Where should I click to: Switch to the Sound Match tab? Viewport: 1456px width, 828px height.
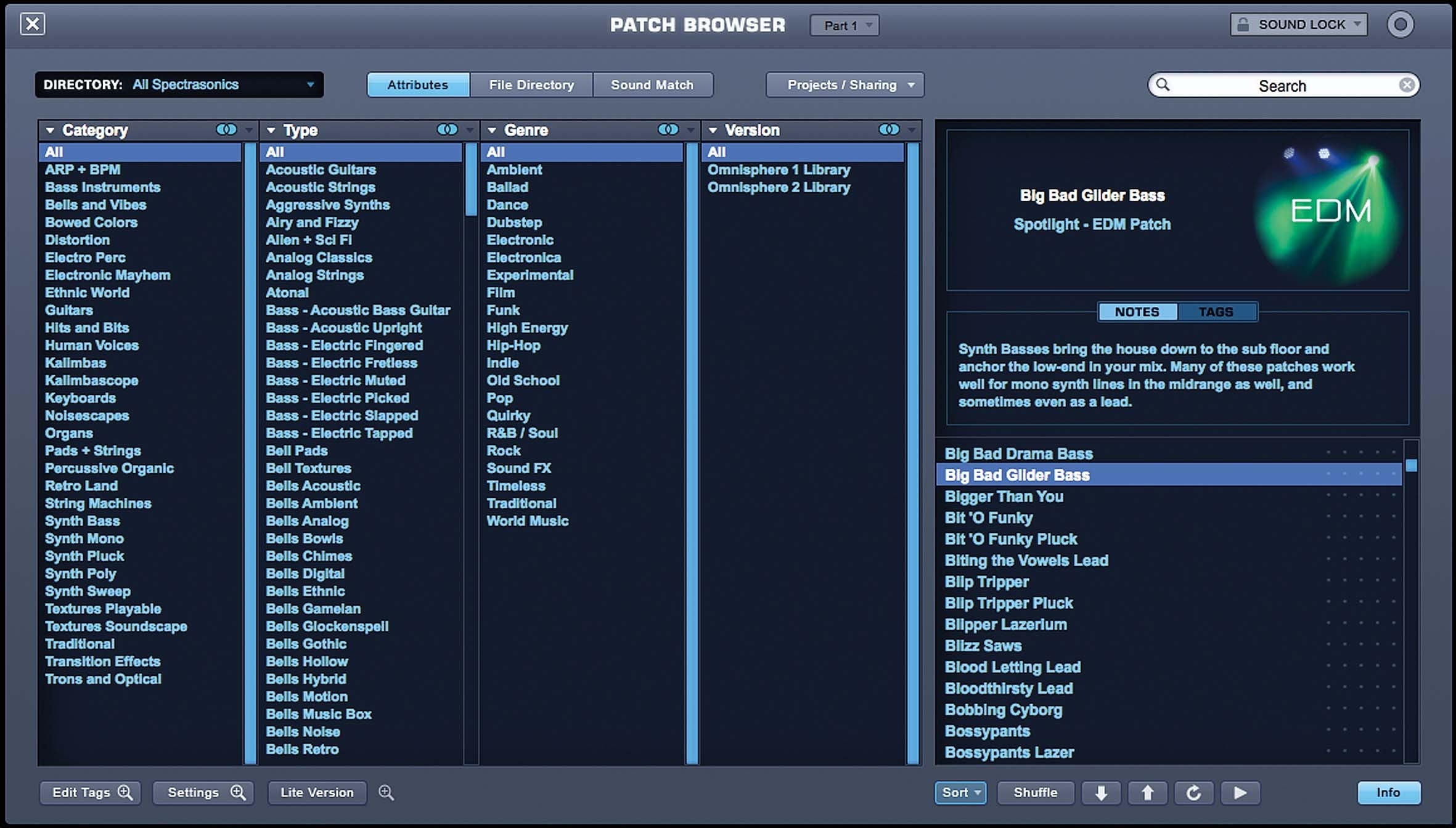(x=652, y=84)
